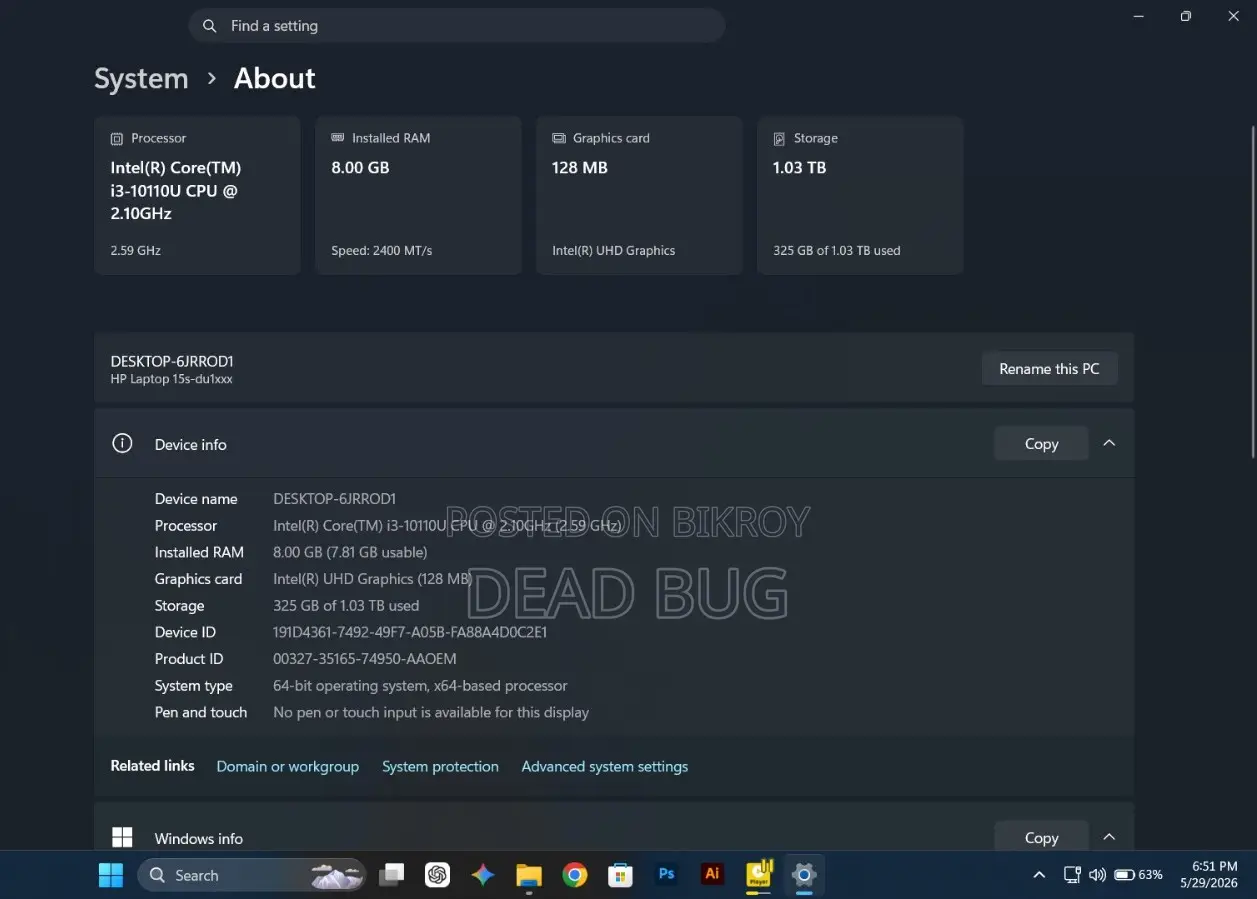Viewport: 1257px width, 899px height.
Task: Open the Installed RAM card
Action: 418,195
